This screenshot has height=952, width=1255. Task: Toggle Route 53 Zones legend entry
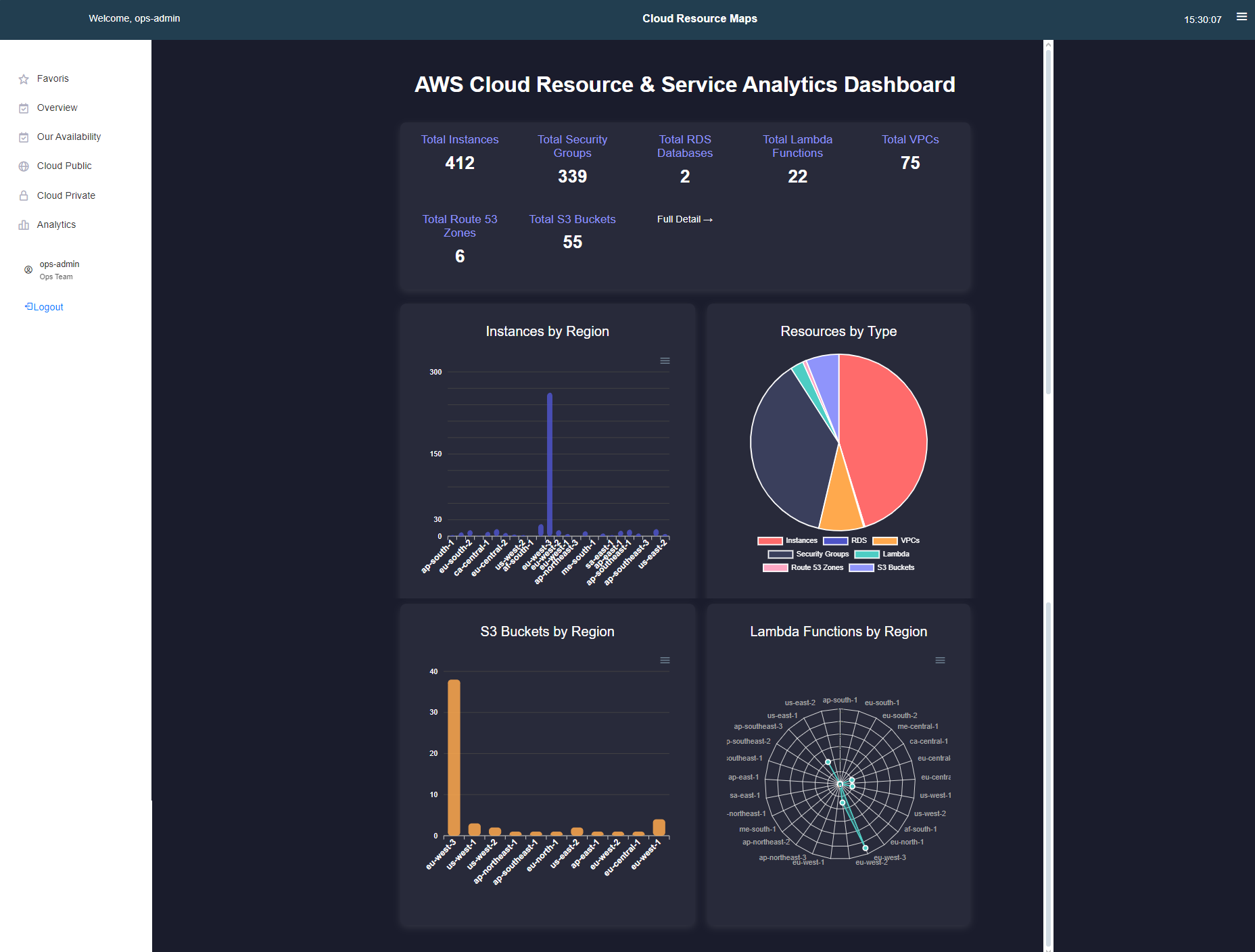click(803, 567)
